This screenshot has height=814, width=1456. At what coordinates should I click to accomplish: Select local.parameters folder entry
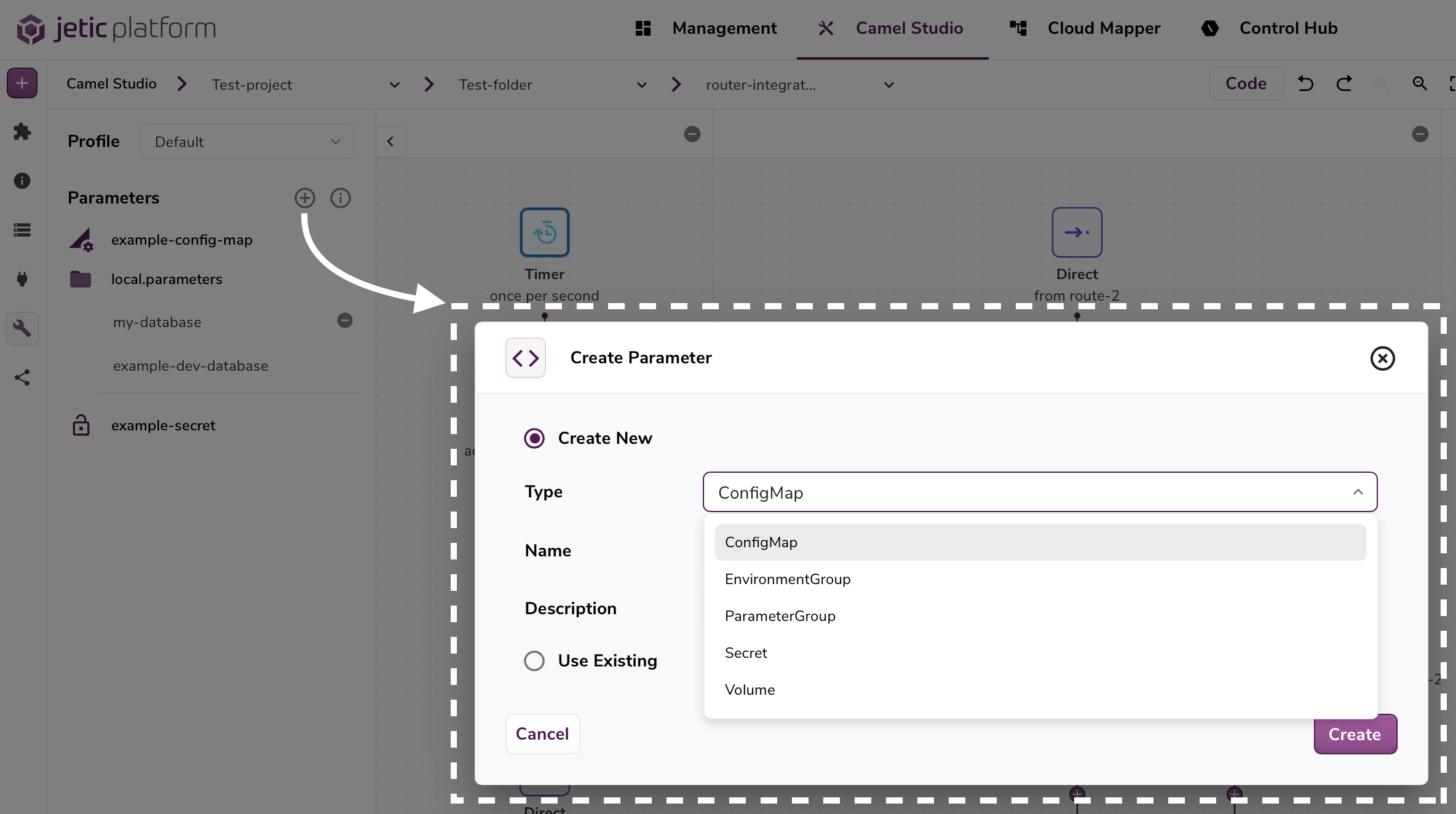point(167,279)
